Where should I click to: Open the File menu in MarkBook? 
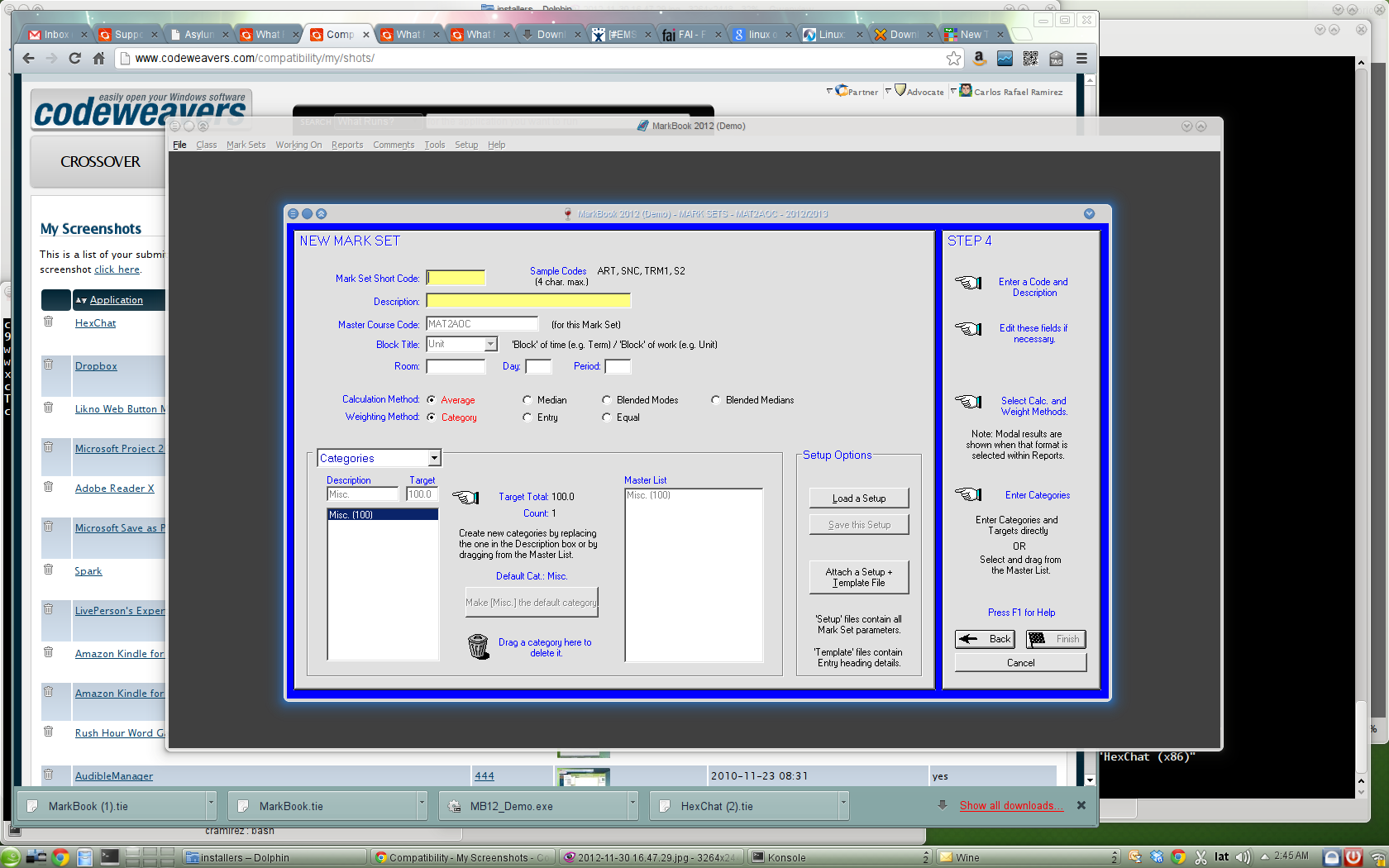click(179, 145)
